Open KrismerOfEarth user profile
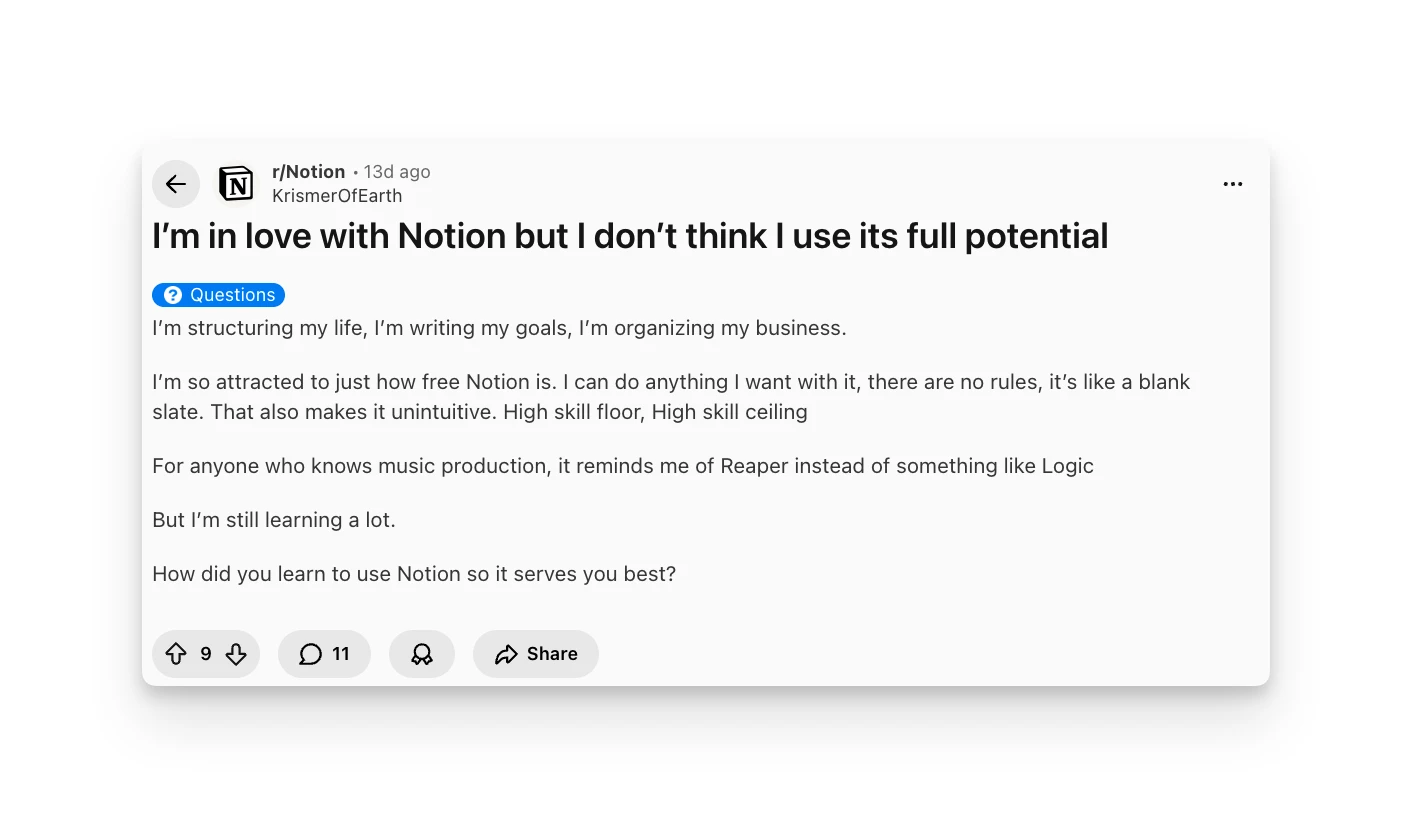 click(x=337, y=196)
